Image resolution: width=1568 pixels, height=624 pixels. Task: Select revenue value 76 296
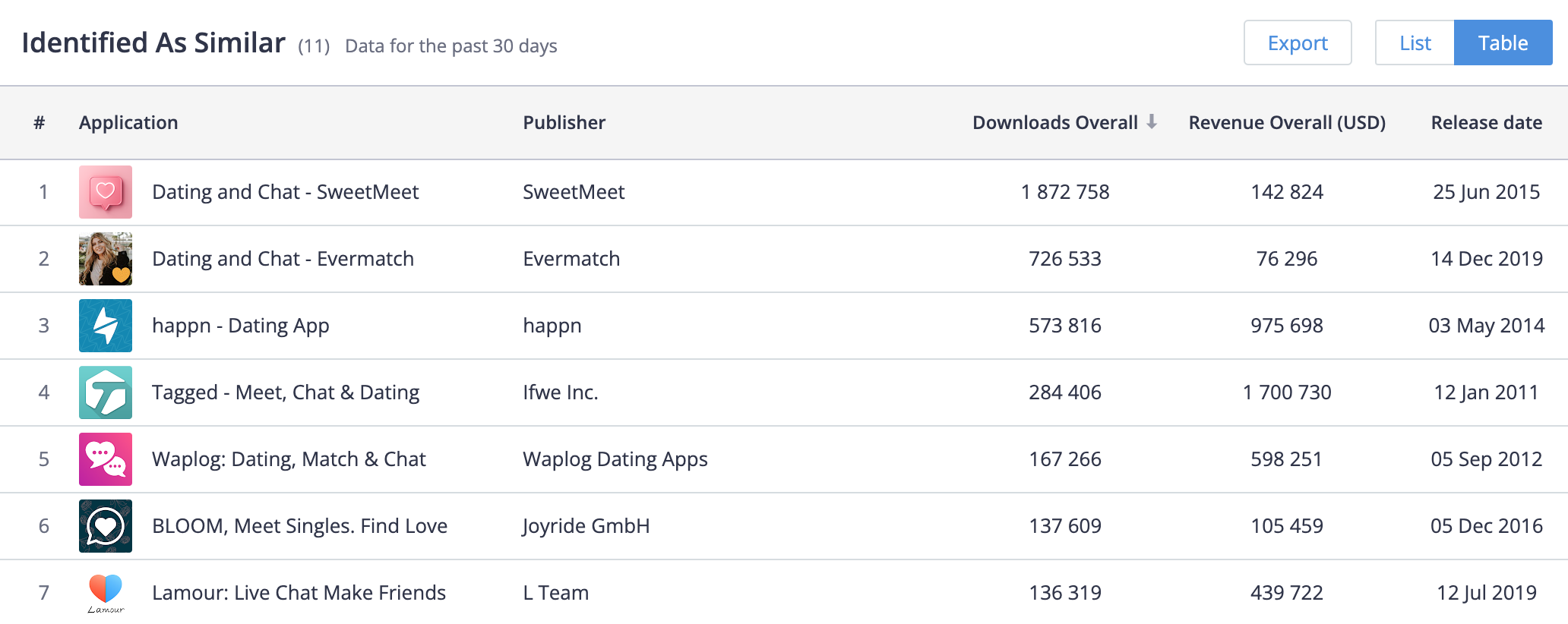click(1287, 259)
